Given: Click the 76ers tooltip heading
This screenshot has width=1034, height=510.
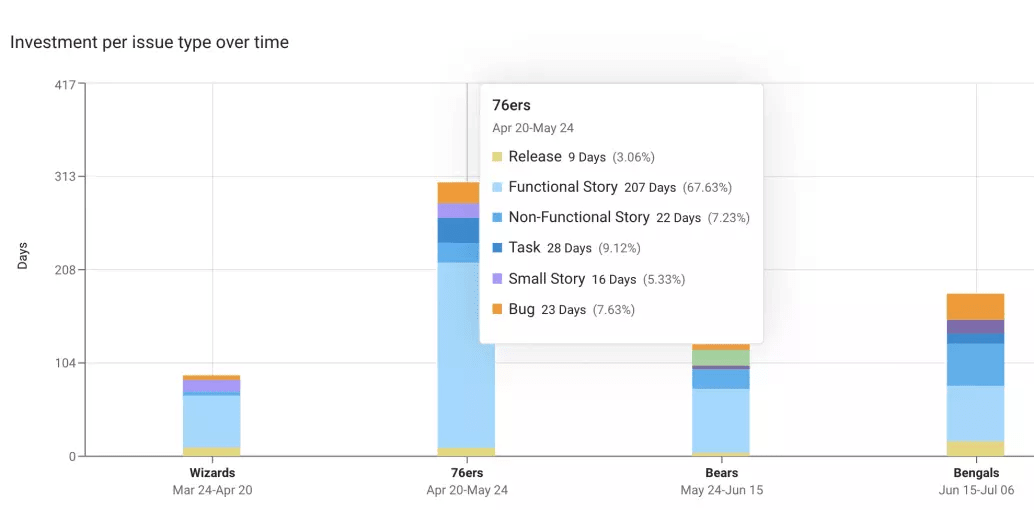Looking at the screenshot, I should (512, 105).
